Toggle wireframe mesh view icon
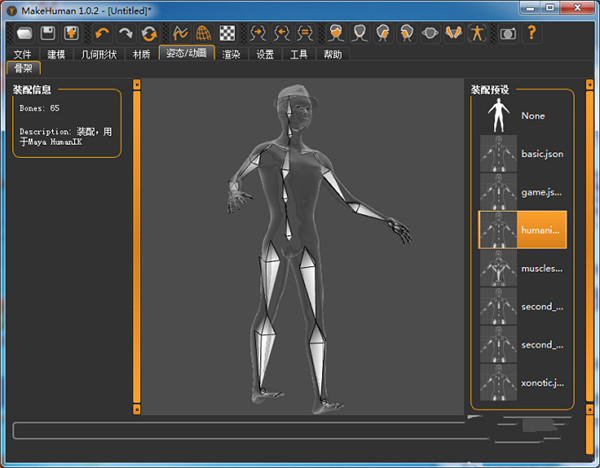 203,33
